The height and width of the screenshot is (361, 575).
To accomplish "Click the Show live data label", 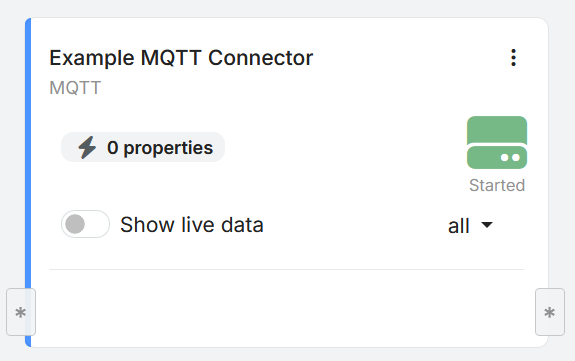I will coord(192,225).
